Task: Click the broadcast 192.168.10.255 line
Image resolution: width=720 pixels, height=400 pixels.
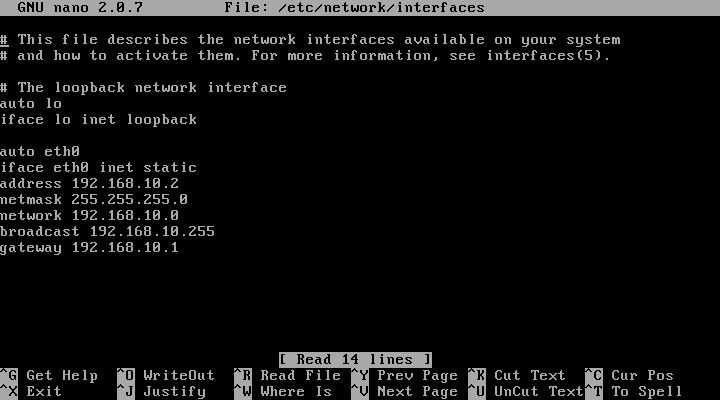Action: tap(107, 231)
